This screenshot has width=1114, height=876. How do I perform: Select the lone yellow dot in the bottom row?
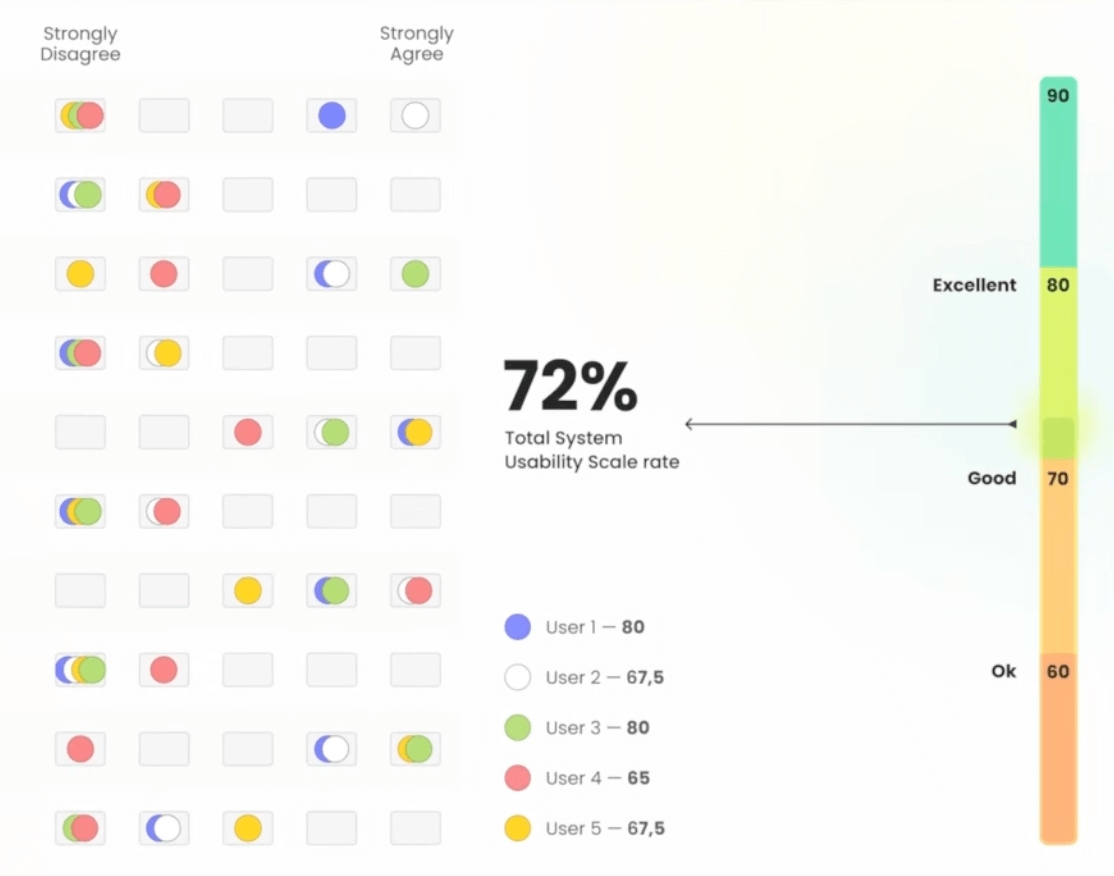[x=248, y=828]
